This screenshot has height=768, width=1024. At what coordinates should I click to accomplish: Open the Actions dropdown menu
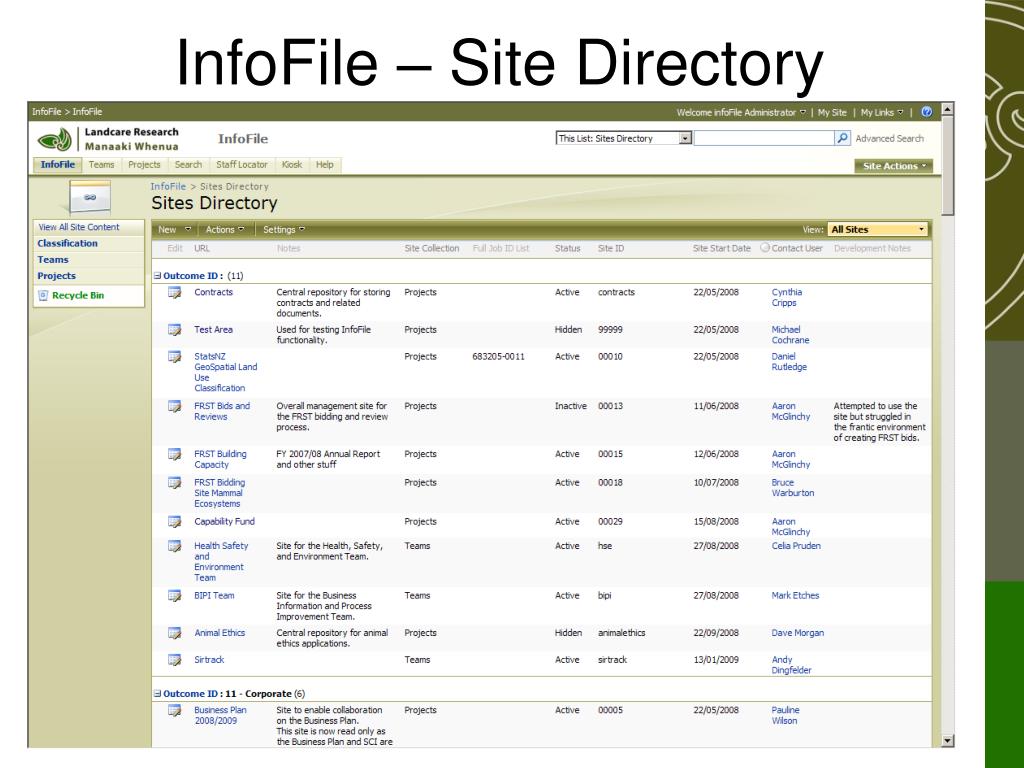pos(225,230)
